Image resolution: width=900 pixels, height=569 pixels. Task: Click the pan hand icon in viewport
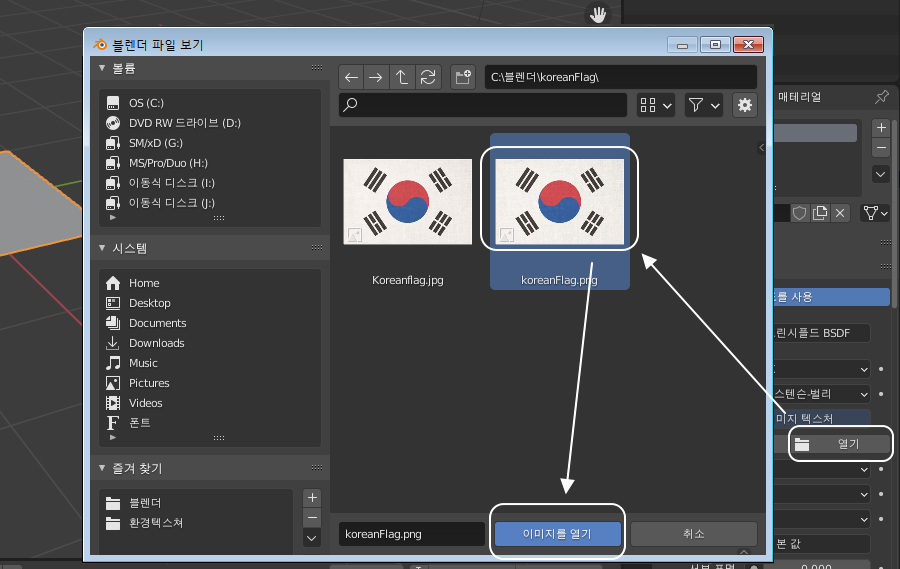pyautogui.click(x=598, y=14)
